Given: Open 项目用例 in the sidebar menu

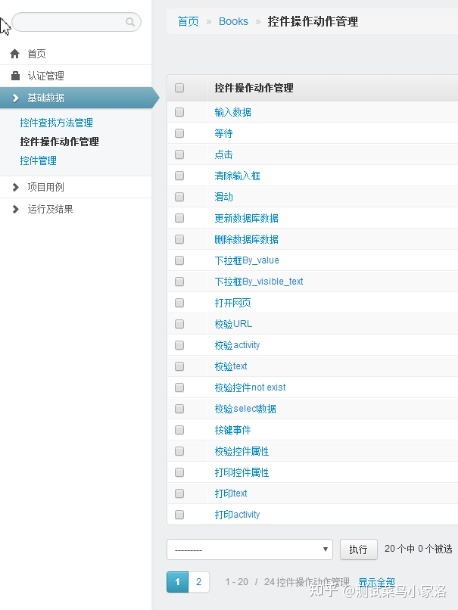Looking at the screenshot, I should (x=46, y=187).
